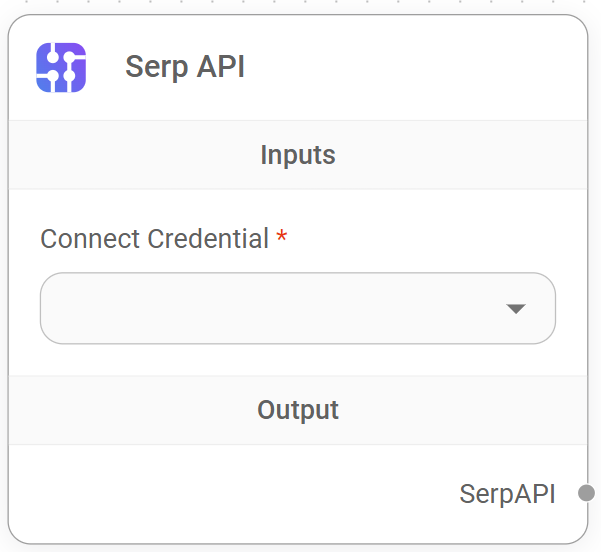Click the Inputs section header
Image resolution: width=601 pixels, height=552 pixels.
(297, 155)
